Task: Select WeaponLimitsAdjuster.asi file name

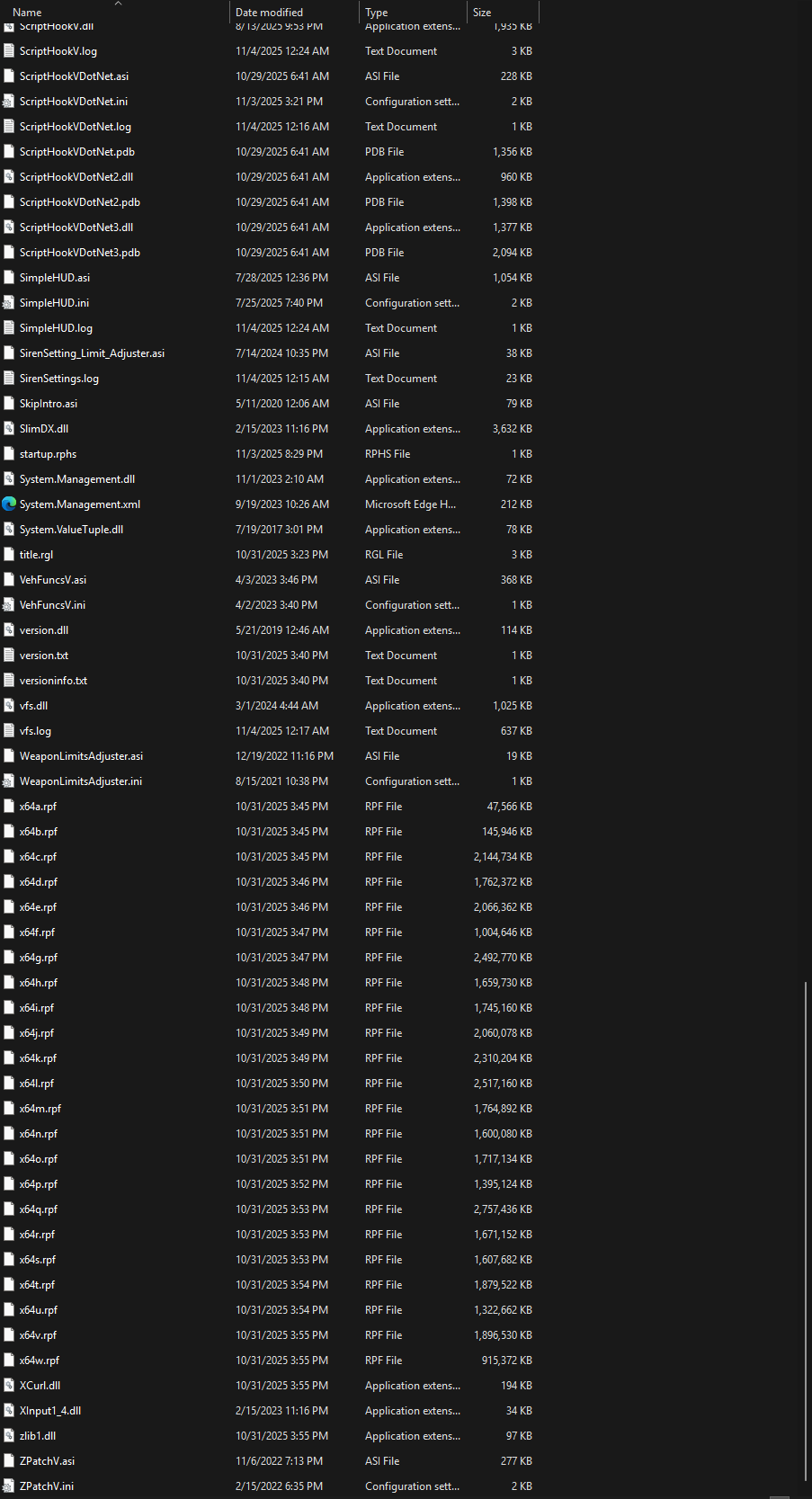Action: point(81,756)
